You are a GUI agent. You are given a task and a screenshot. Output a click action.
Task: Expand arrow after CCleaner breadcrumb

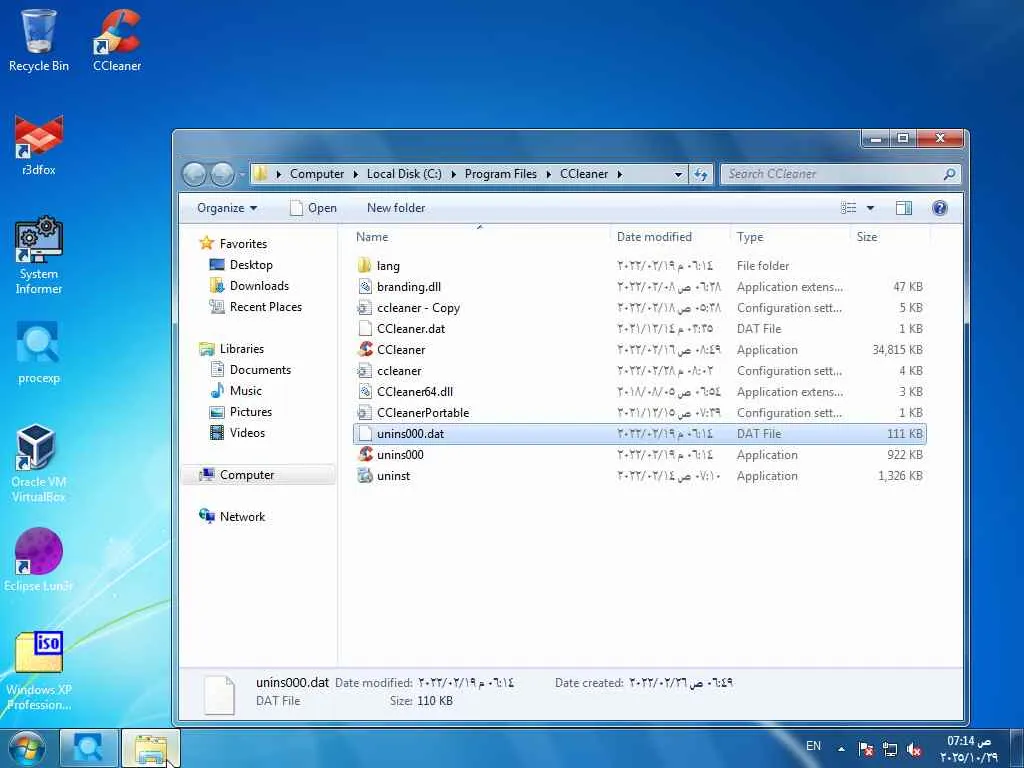click(619, 174)
